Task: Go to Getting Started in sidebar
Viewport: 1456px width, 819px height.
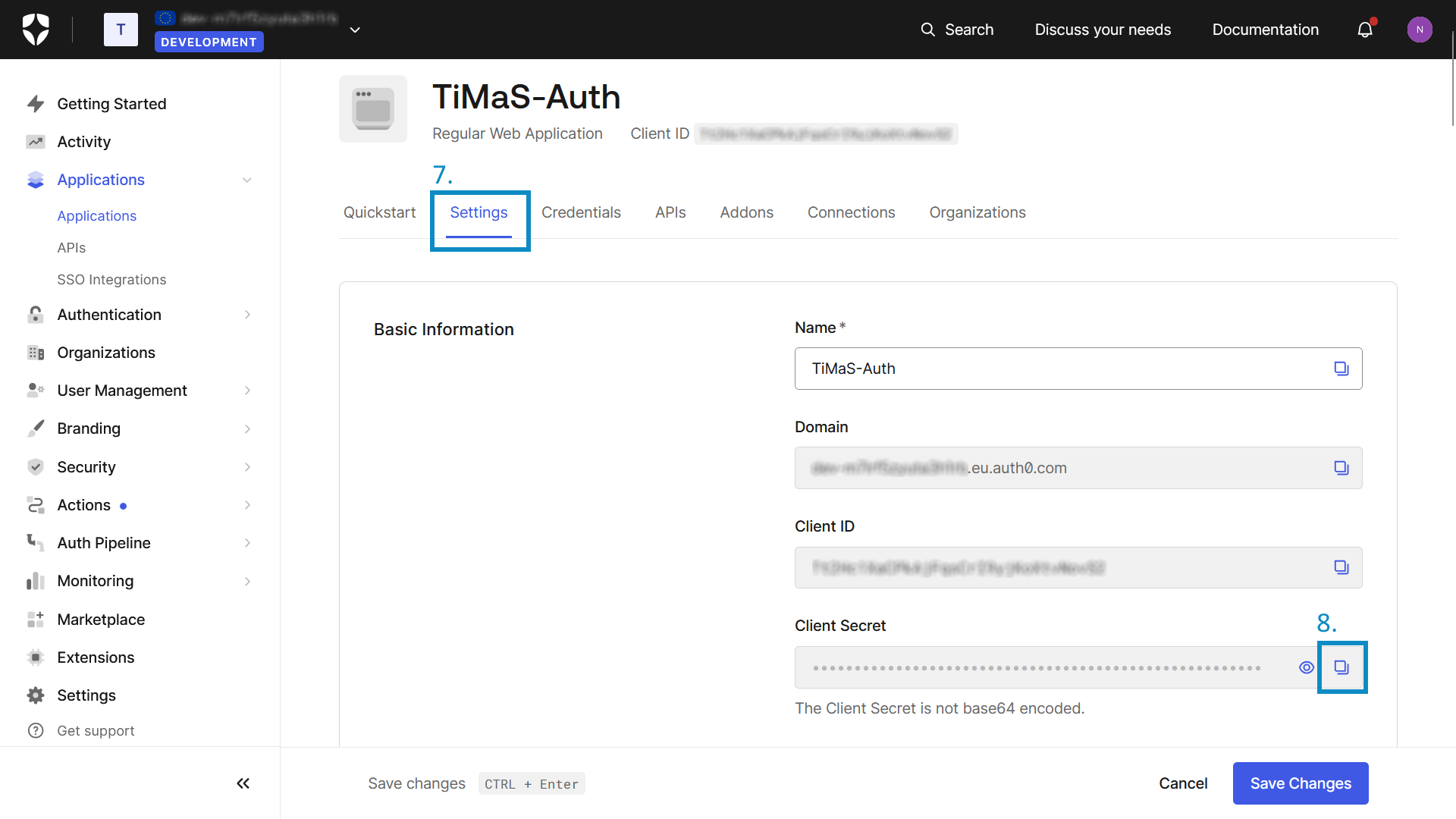Action: [111, 104]
